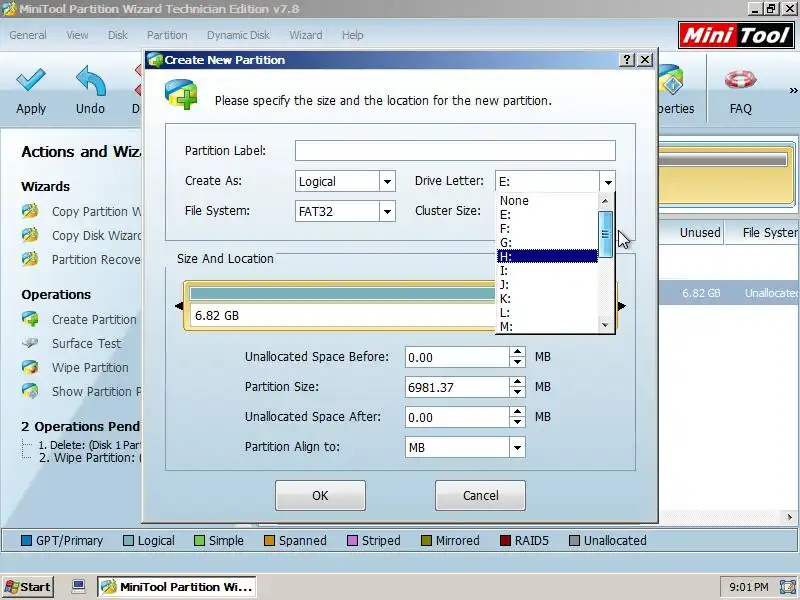Select drive letter F:
800x600 pixels.
coord(547,229)
